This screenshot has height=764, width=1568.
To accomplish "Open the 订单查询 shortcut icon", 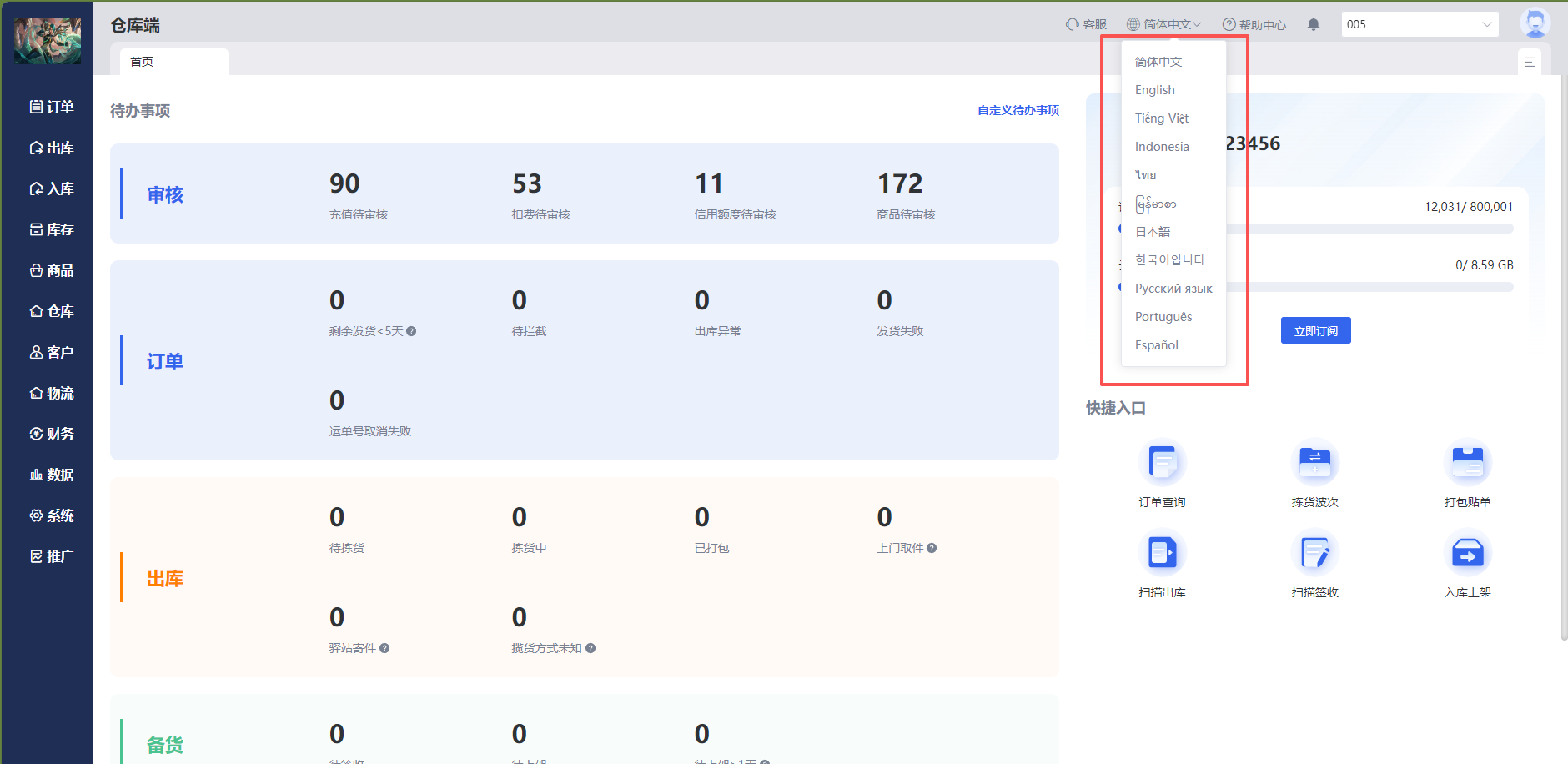I will 1162,463.
